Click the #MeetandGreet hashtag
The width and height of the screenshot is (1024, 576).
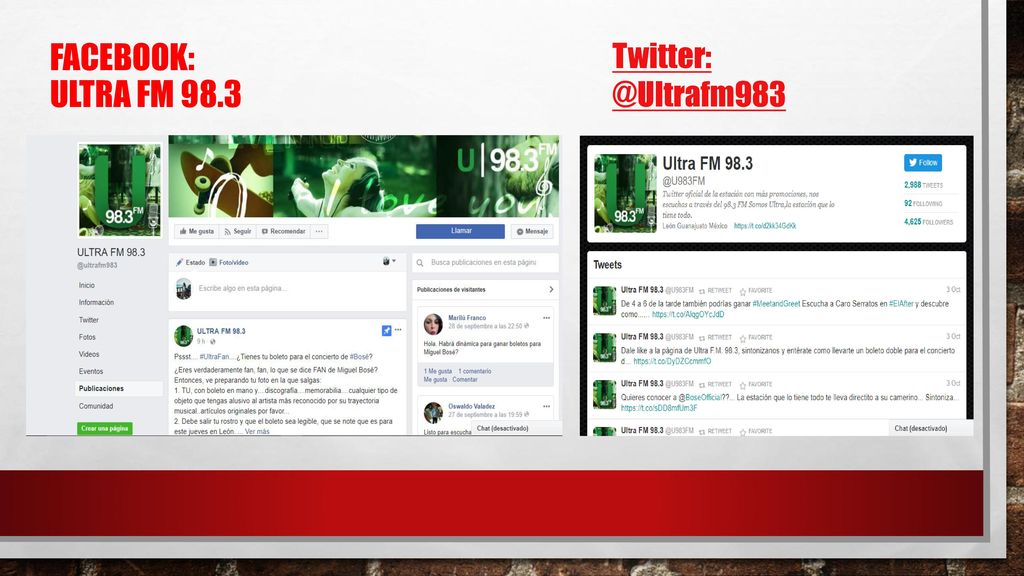pyautogui.click(x=776, y=304)
